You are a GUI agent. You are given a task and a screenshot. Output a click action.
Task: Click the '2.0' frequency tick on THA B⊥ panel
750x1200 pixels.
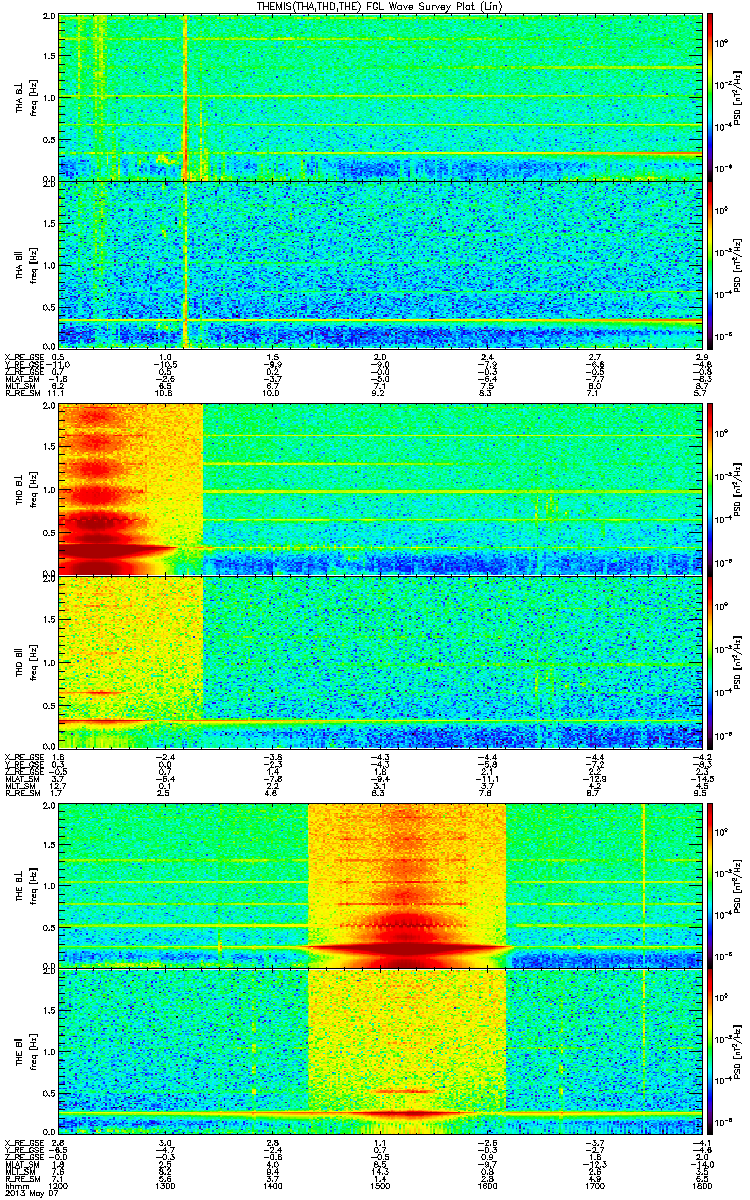(x=50, y=17)
